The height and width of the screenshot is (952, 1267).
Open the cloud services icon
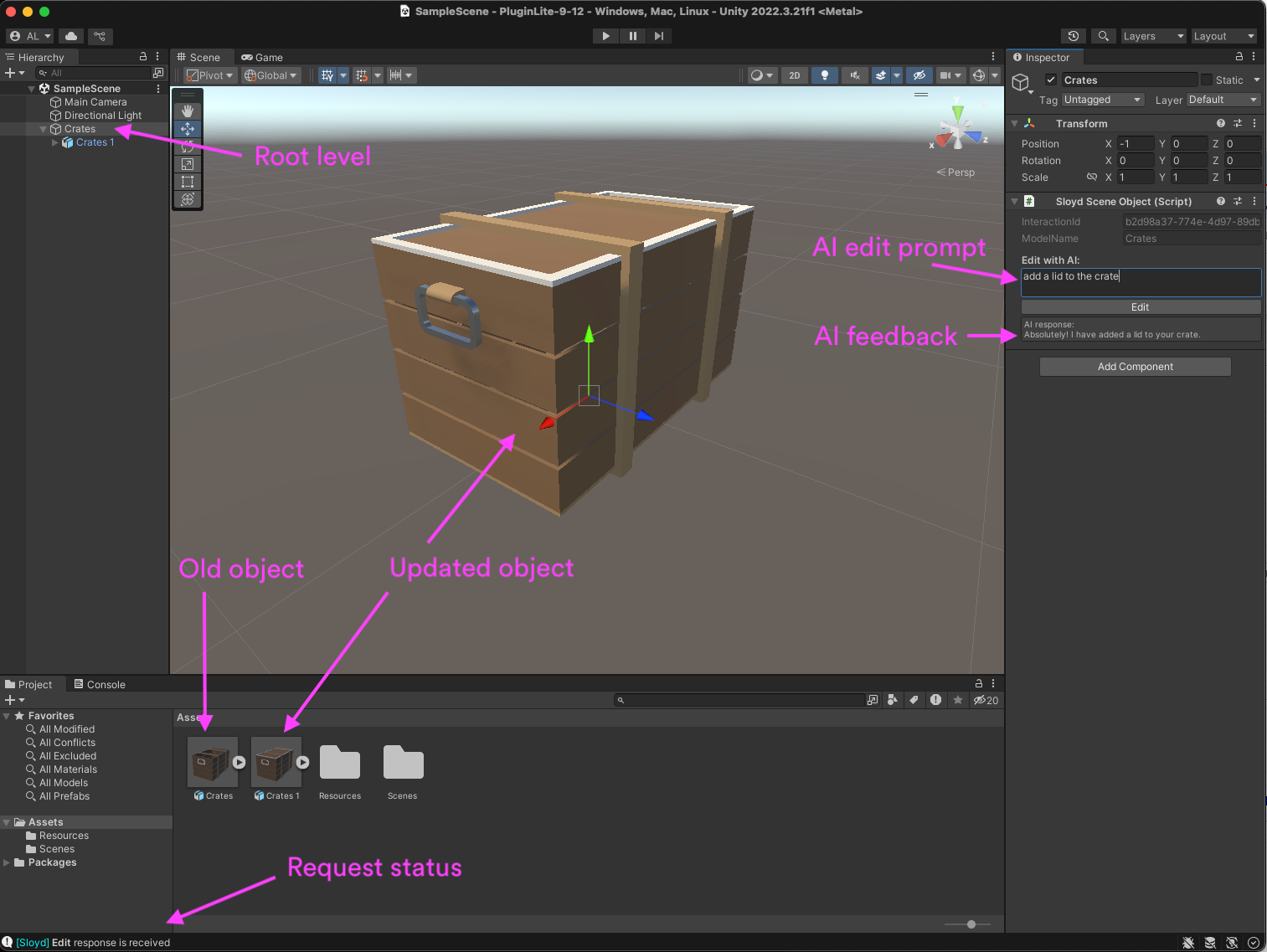point(71,36)
